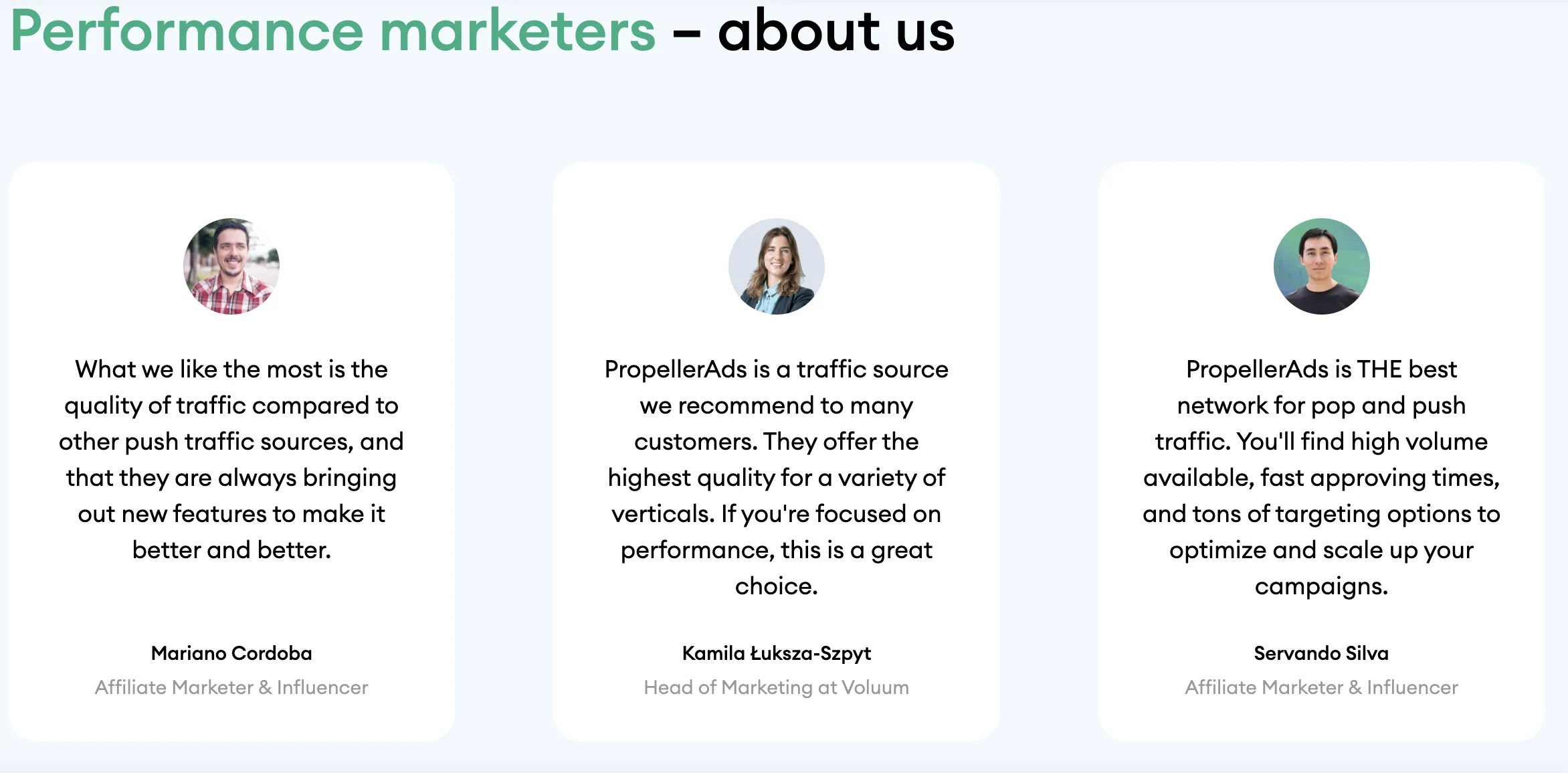This screenshot has height=773, width=1568.
Task: Click the line "other push traffic sources, and"
Action: coord(231,442)
